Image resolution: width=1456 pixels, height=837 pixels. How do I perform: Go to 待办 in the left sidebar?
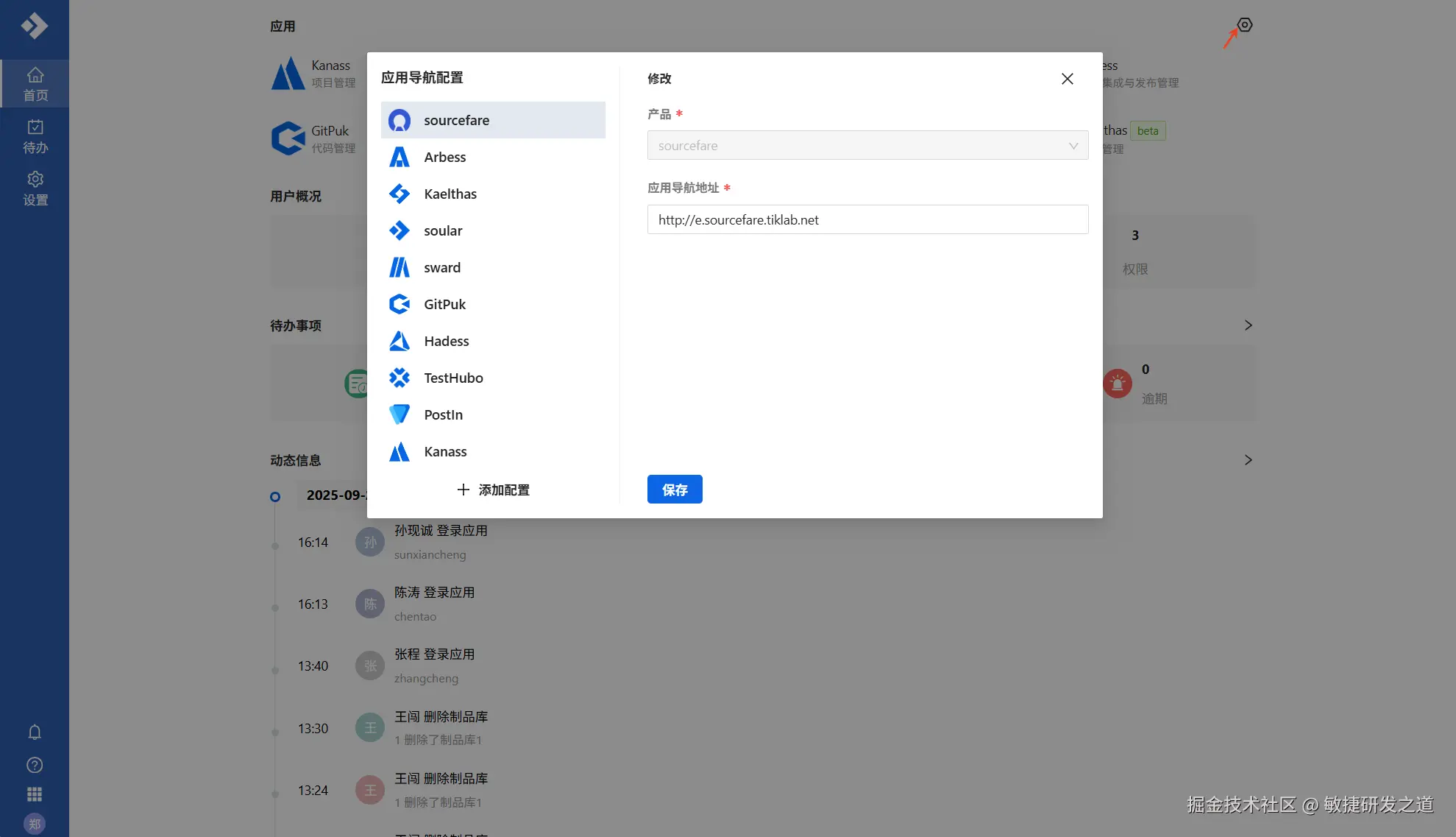click(x=35, y=136)
